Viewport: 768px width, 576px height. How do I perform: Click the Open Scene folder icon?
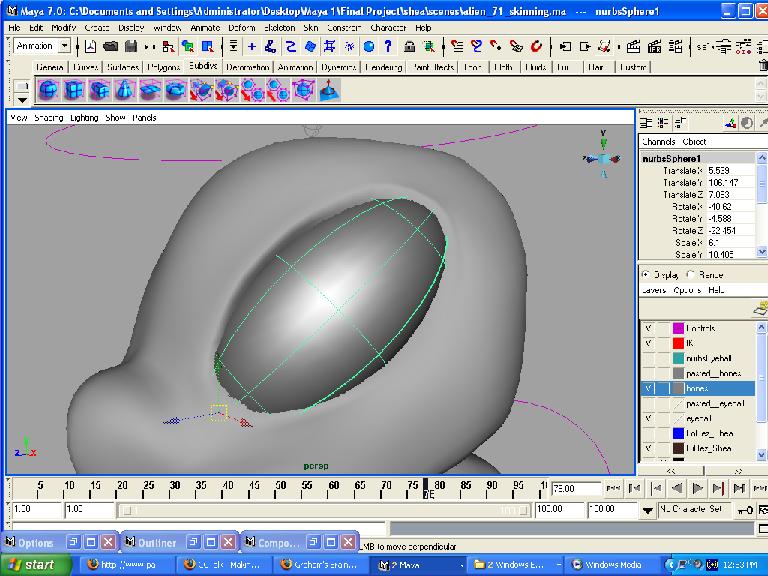tap(111, 47)
